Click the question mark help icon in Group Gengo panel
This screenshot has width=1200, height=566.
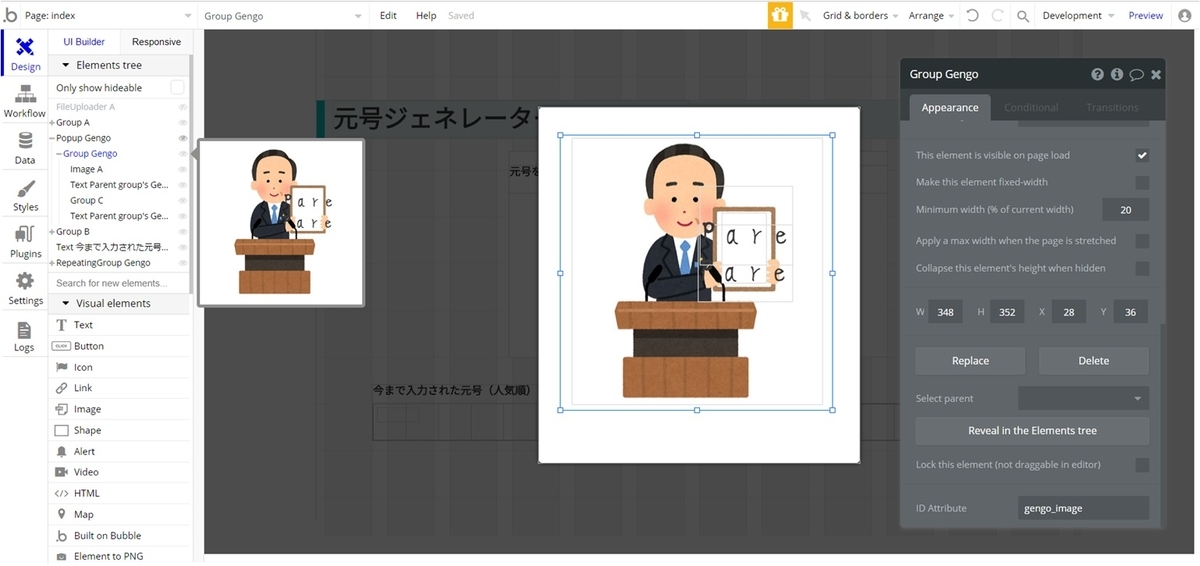pyautogui.click(x=1098, y=74)
